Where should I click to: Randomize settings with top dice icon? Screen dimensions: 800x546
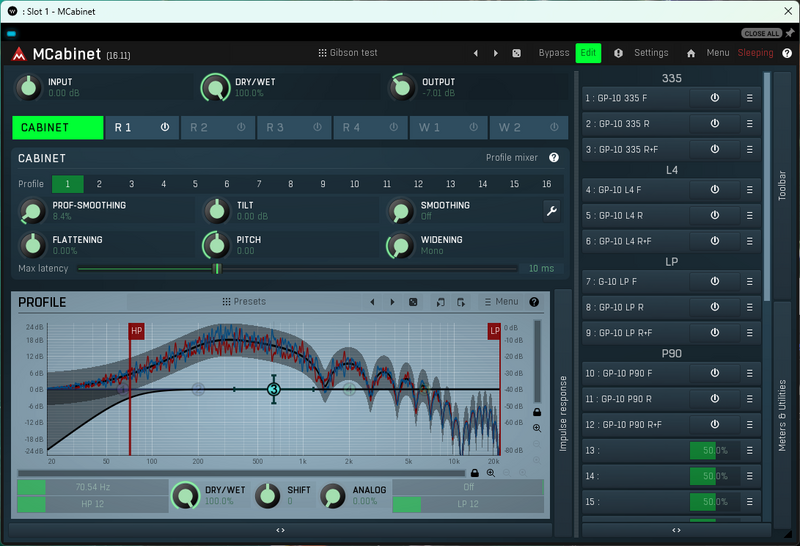point(516,53)
